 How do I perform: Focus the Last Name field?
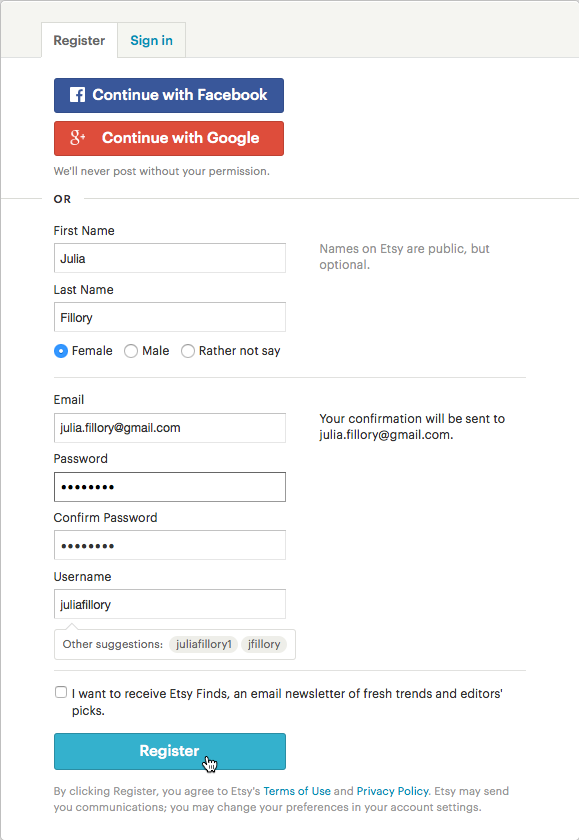tap(170, 317)
